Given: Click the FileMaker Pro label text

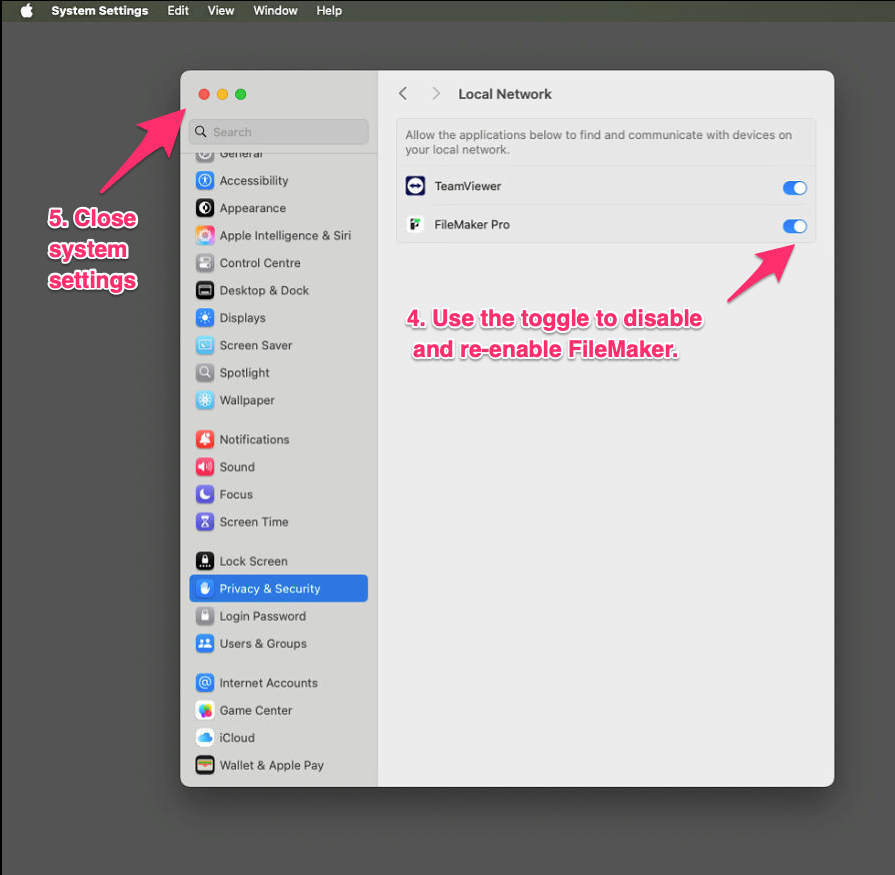Looking at the screenshot, I should (x=471, y=224).
